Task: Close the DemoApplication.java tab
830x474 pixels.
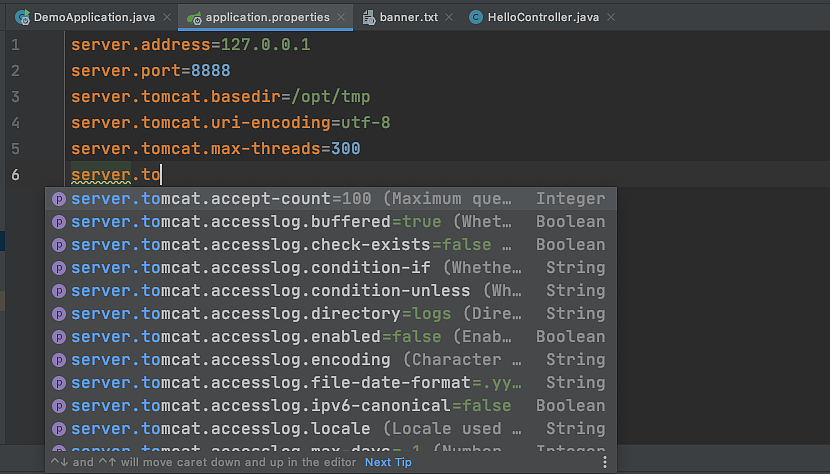Action: pos(165,17)
